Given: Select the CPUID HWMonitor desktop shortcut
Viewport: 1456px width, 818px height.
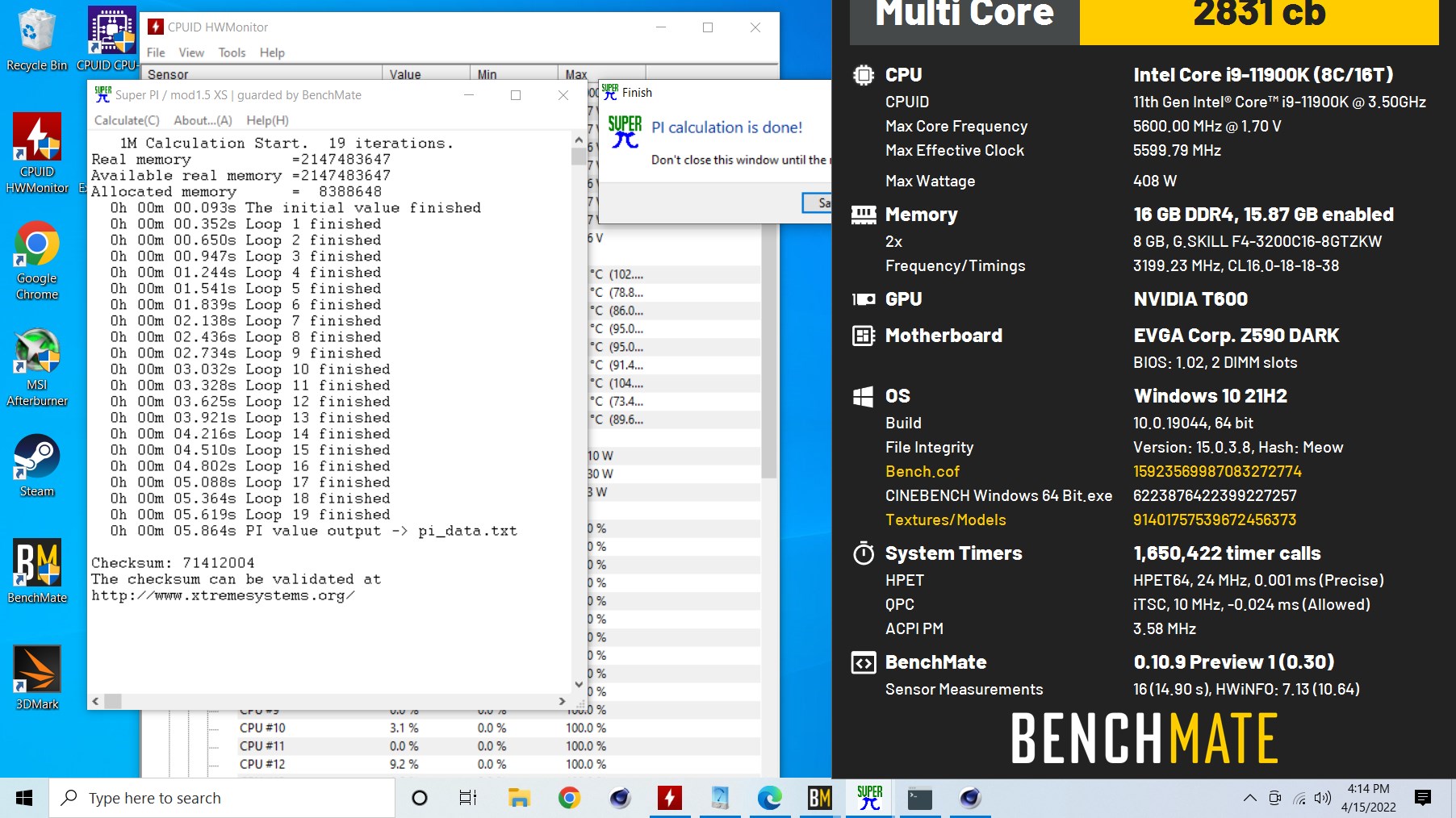Looking at the screenshot, I should click(37, 153).
